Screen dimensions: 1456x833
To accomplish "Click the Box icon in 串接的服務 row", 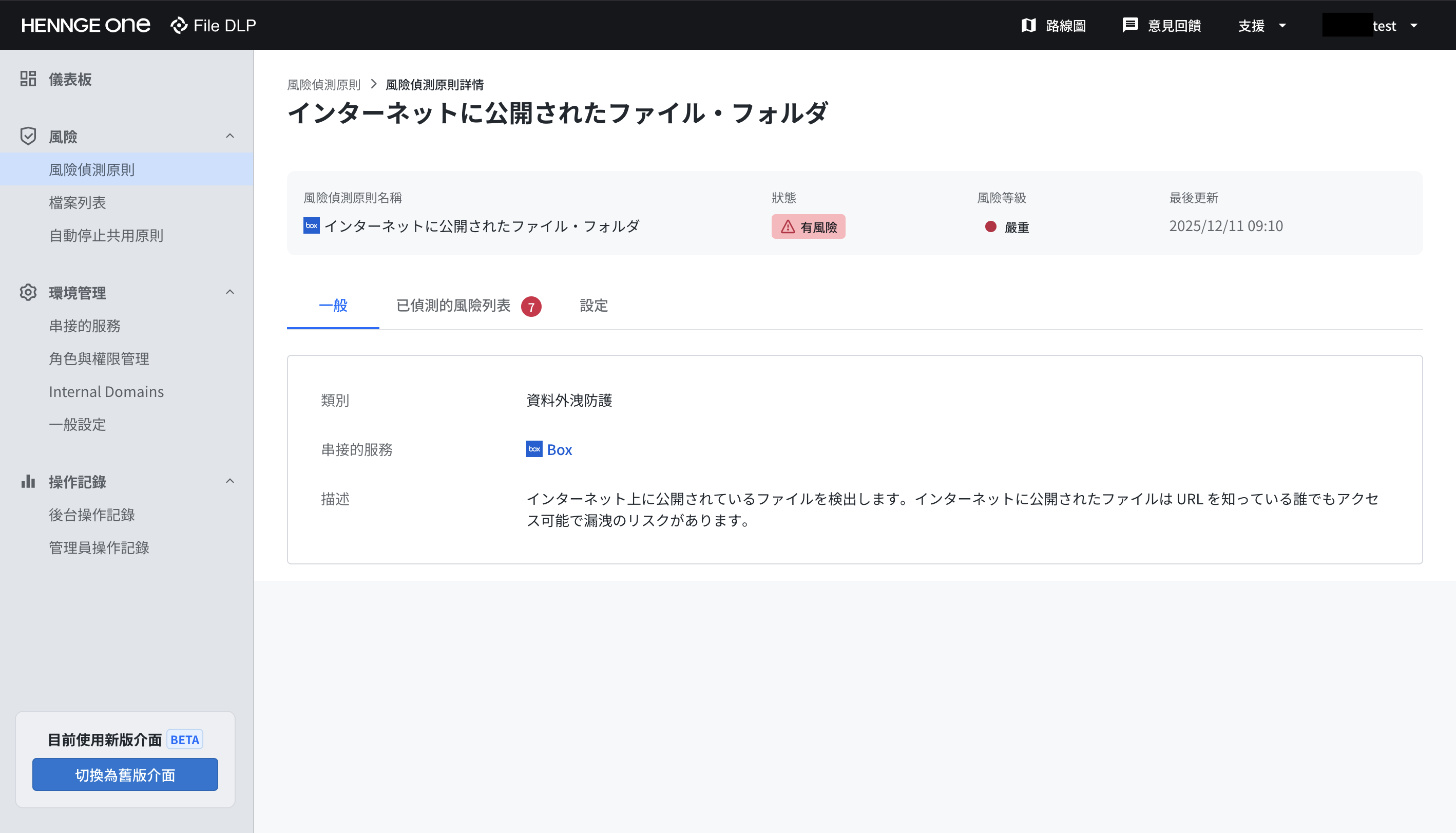I will tap(534, 449).
